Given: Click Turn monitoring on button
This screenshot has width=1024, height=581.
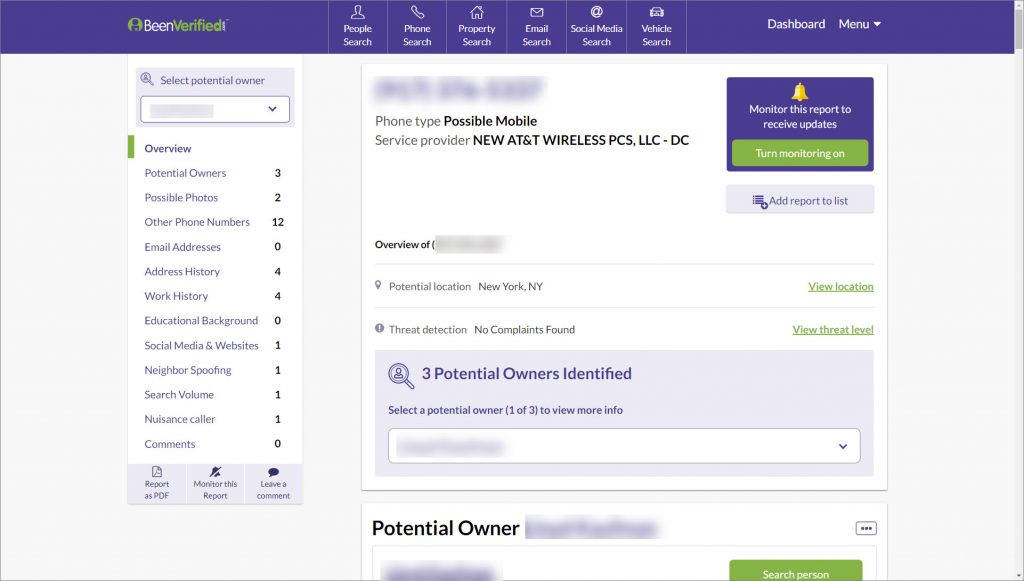Looking at the screenshot, I should pos(799,153).
